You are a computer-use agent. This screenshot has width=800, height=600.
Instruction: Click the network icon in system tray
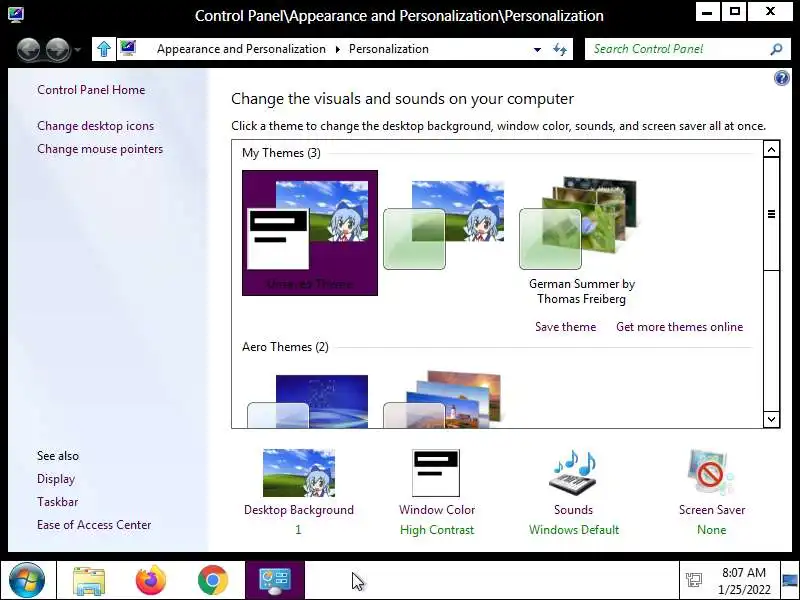click(694, 580)
